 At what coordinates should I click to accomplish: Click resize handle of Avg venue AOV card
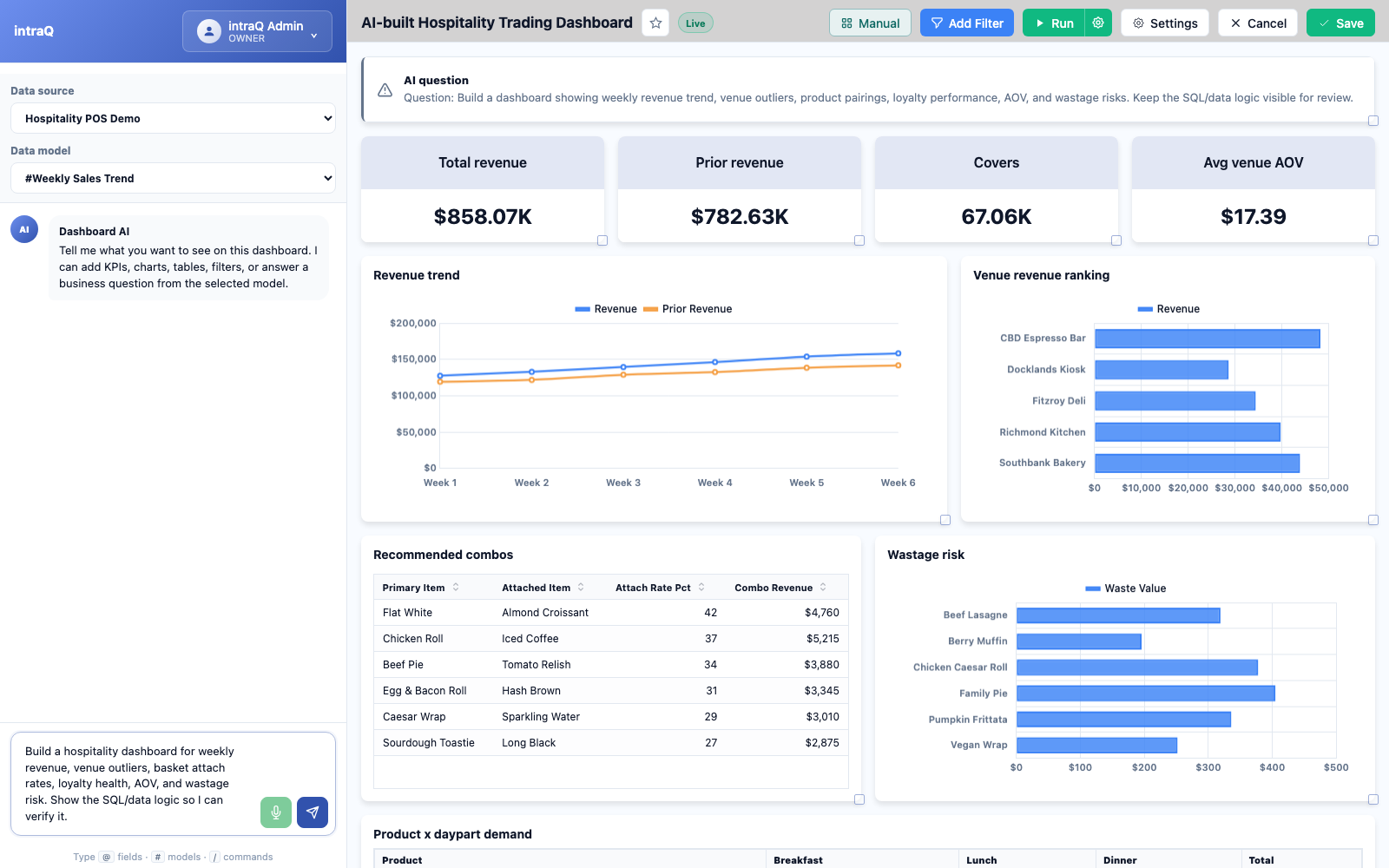tap(1373, 240)
